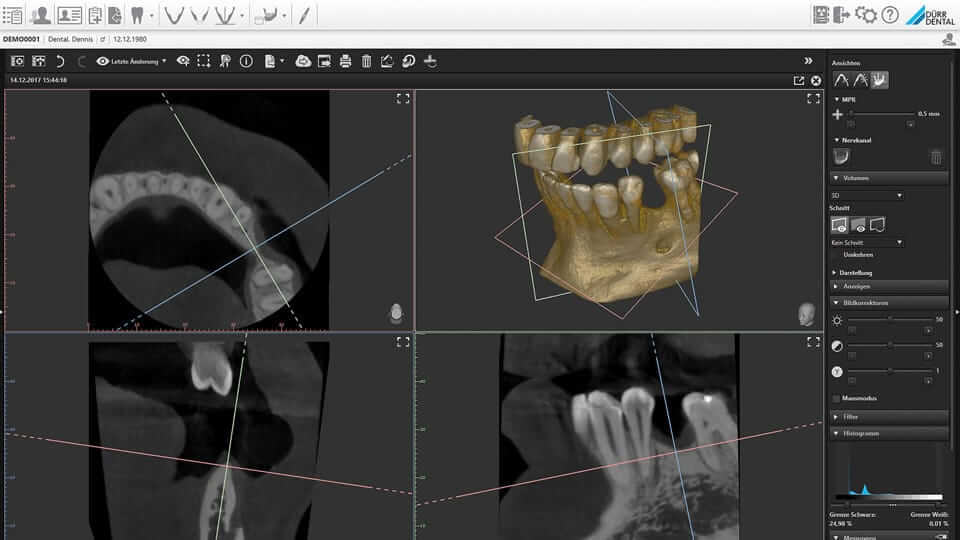Click the printer icon in image toolbar
Viewport: 960px width, 540px height.
[x=345, y=61]
